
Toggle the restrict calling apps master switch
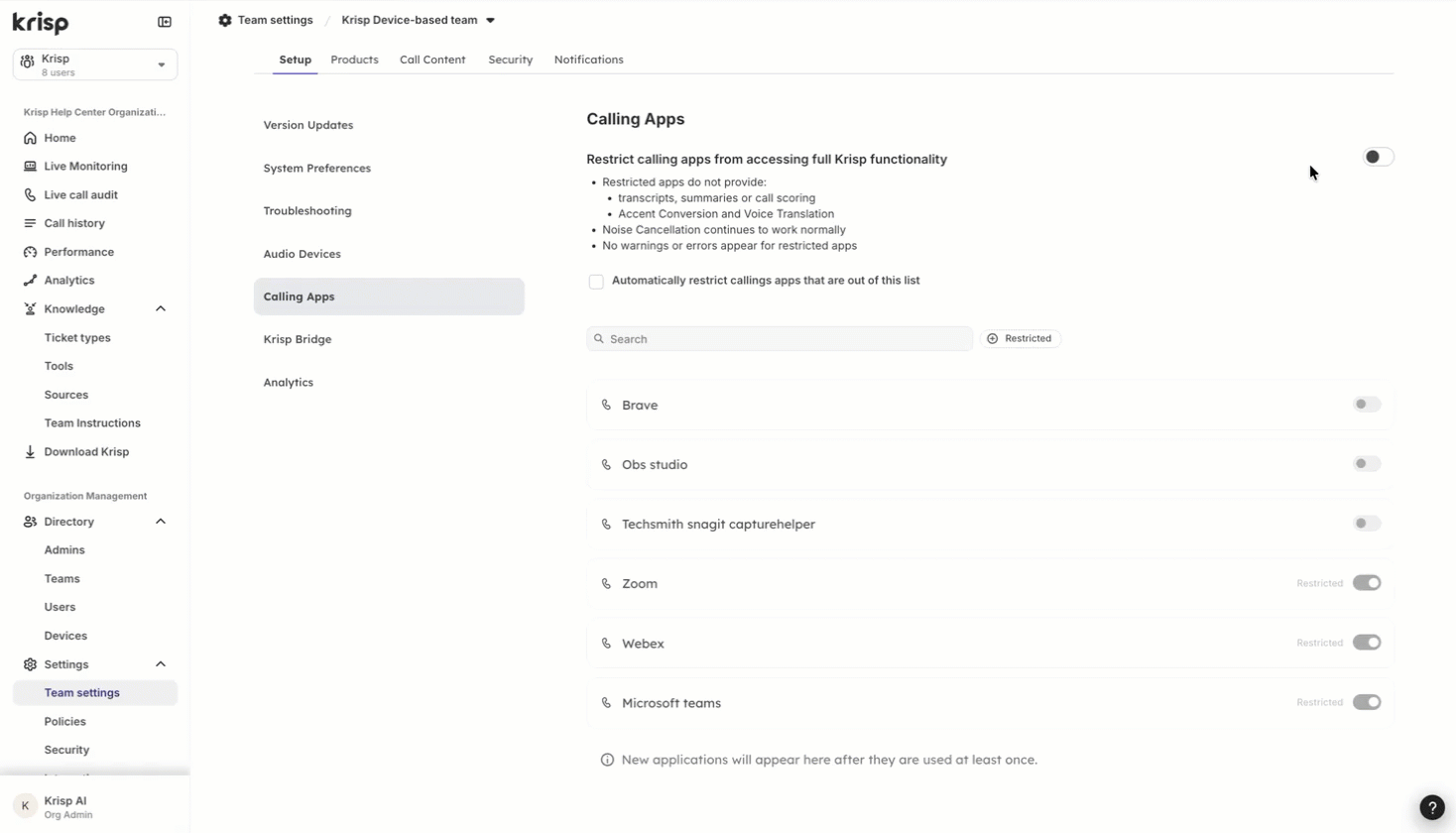1378,157
